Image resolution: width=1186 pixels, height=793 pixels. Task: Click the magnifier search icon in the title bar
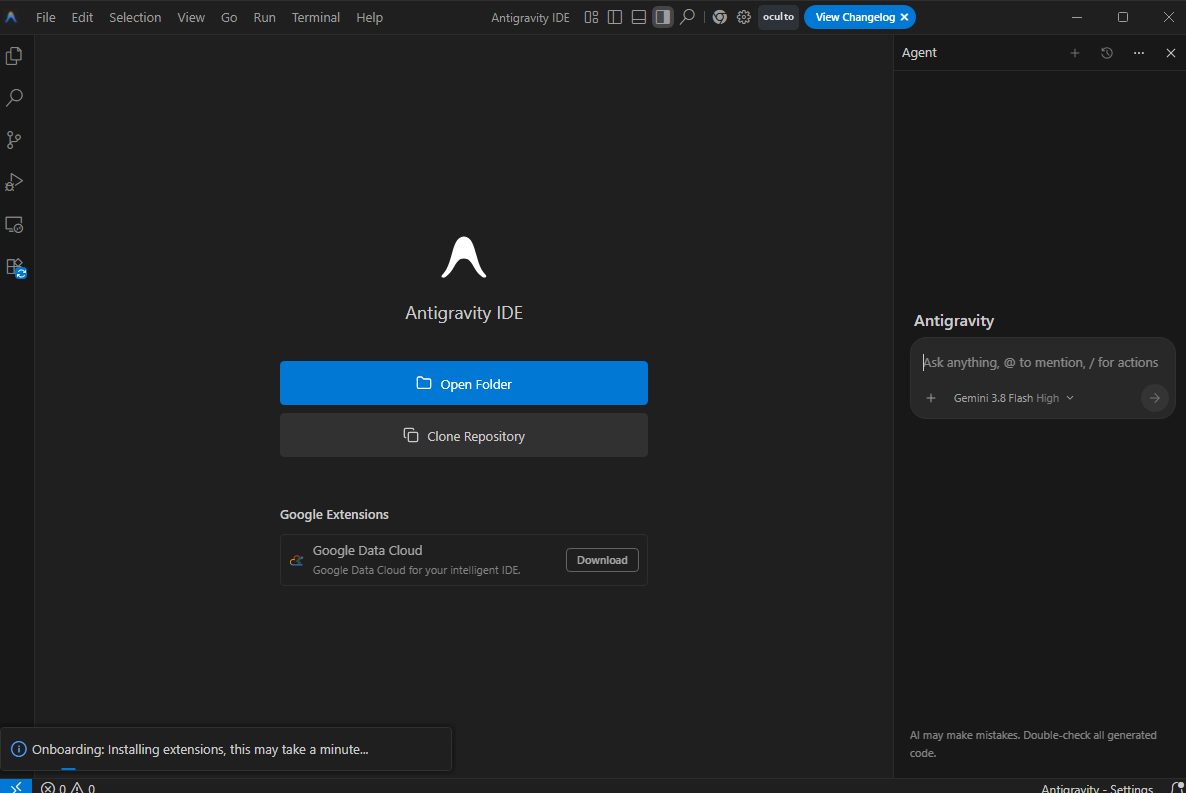coord(687,17)
